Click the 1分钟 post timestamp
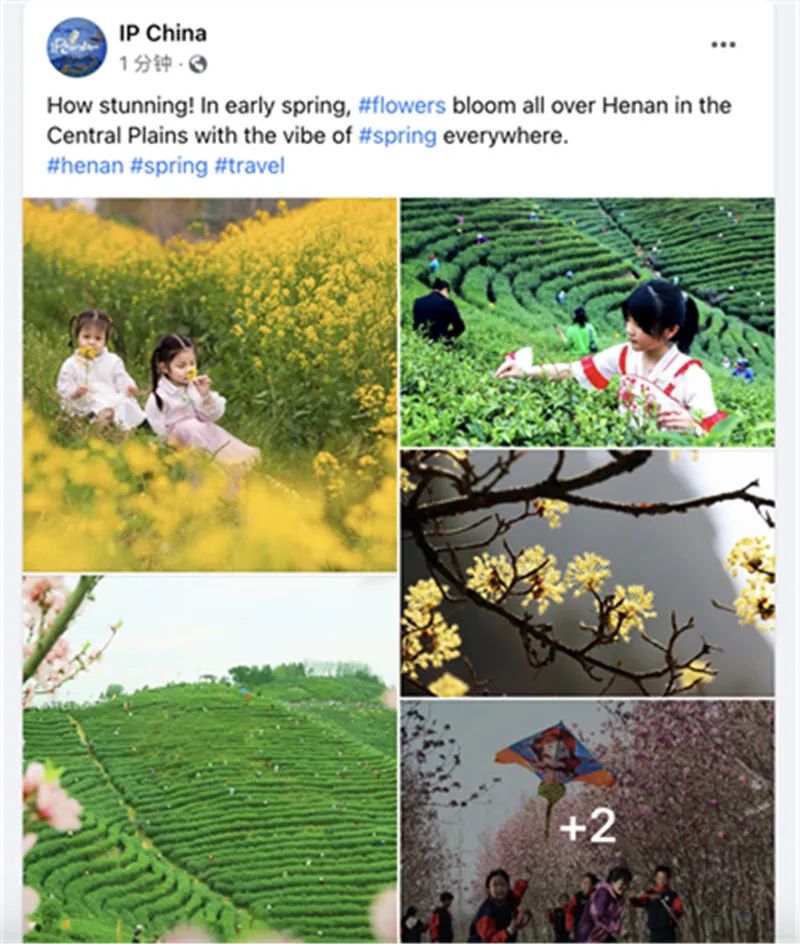This screenshot has width=800, height=944. (x=146, y=63)
